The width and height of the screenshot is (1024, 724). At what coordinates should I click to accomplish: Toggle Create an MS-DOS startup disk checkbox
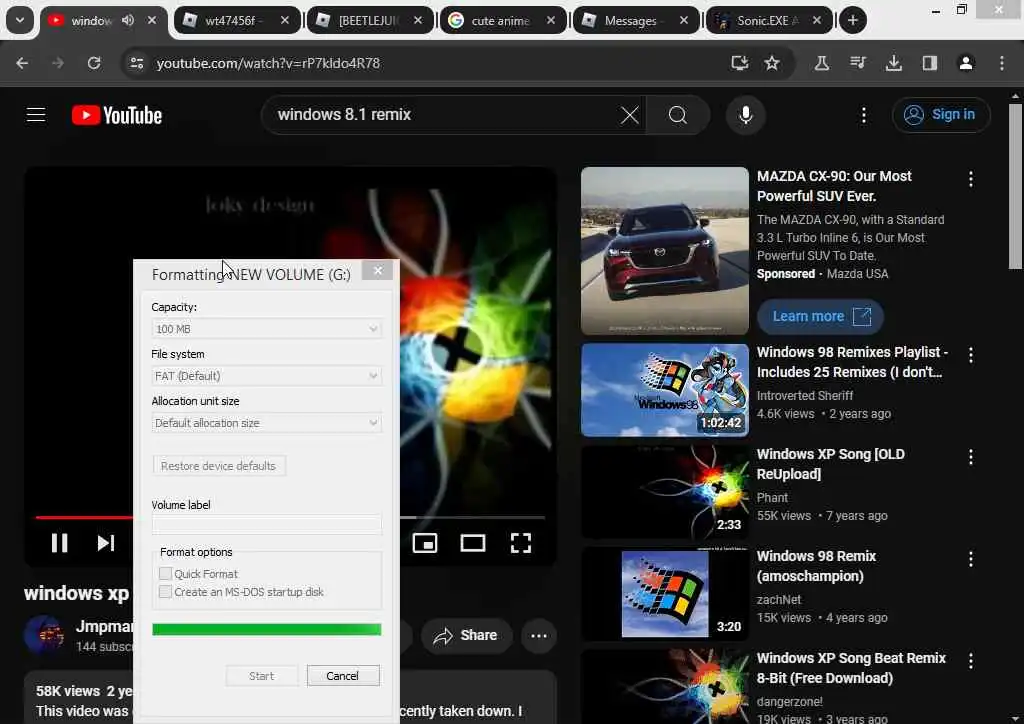(x=165, y=591)
